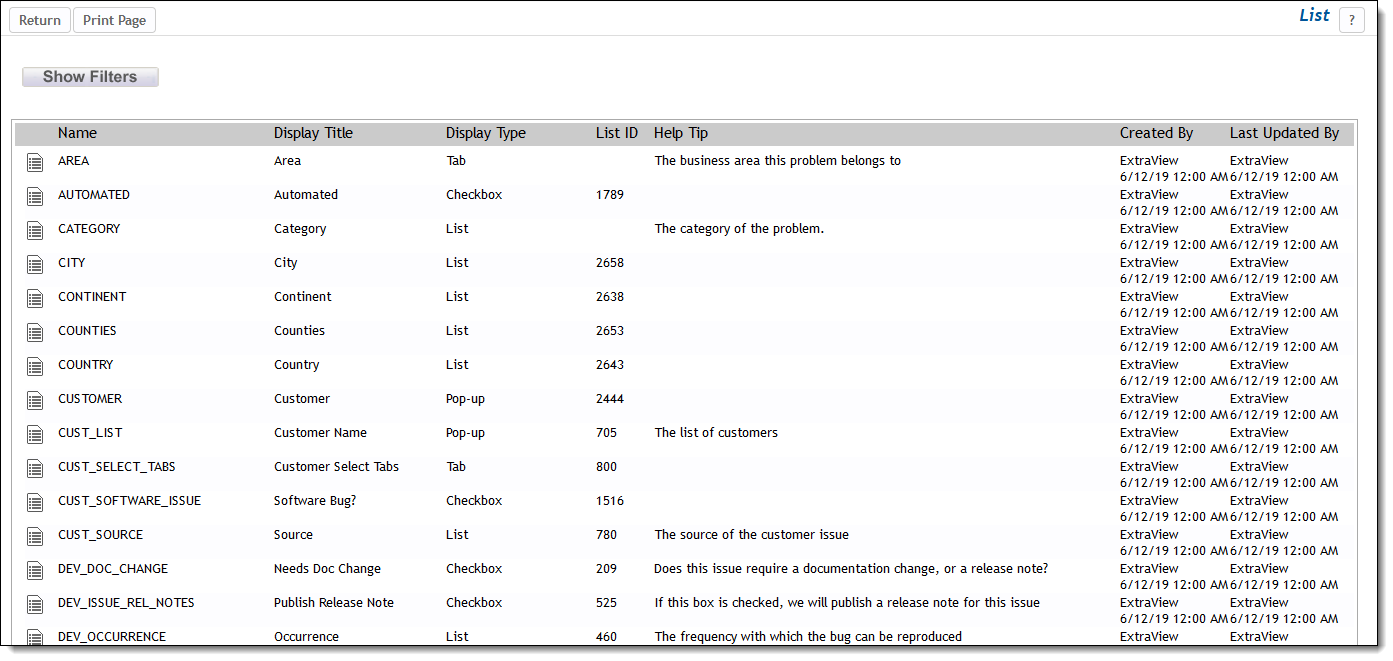Select the DEV_ISSUE_REL_NOTES field name

pos(126,602)
